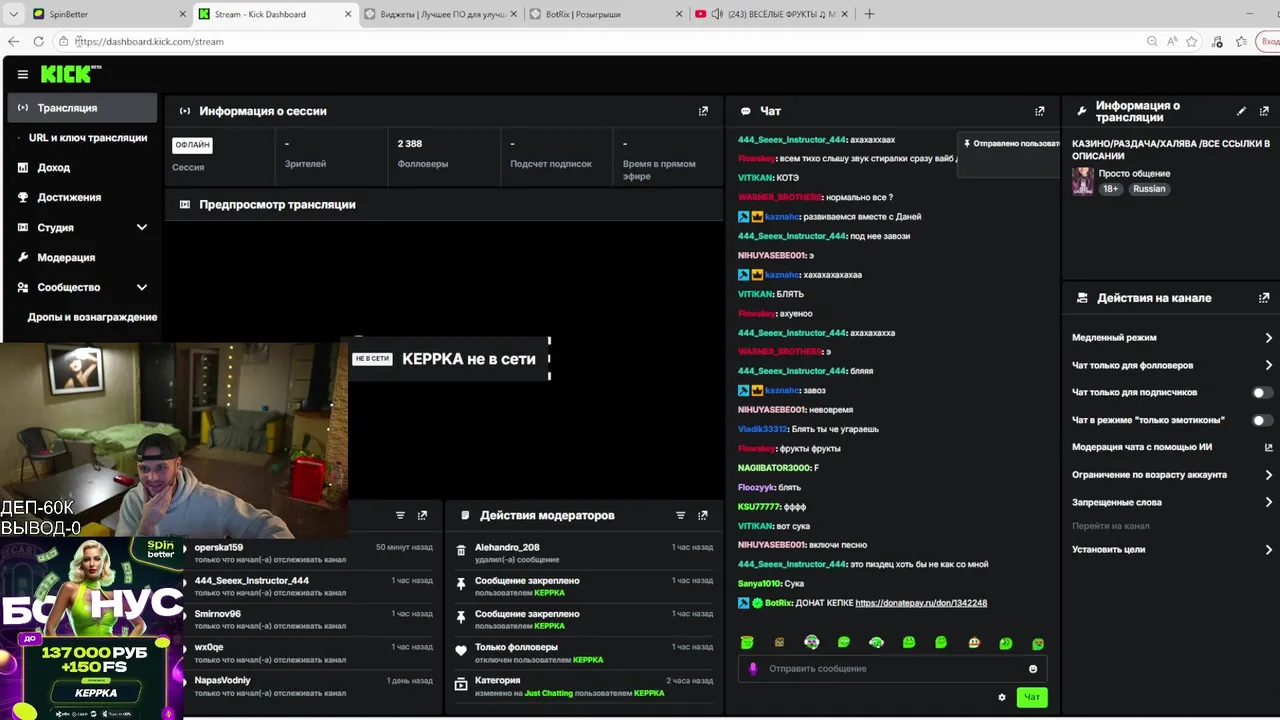The width and height of the screenshot is (1280, 720).
Task: Click the Просто общение category thumbnail
Action: 1082,181
